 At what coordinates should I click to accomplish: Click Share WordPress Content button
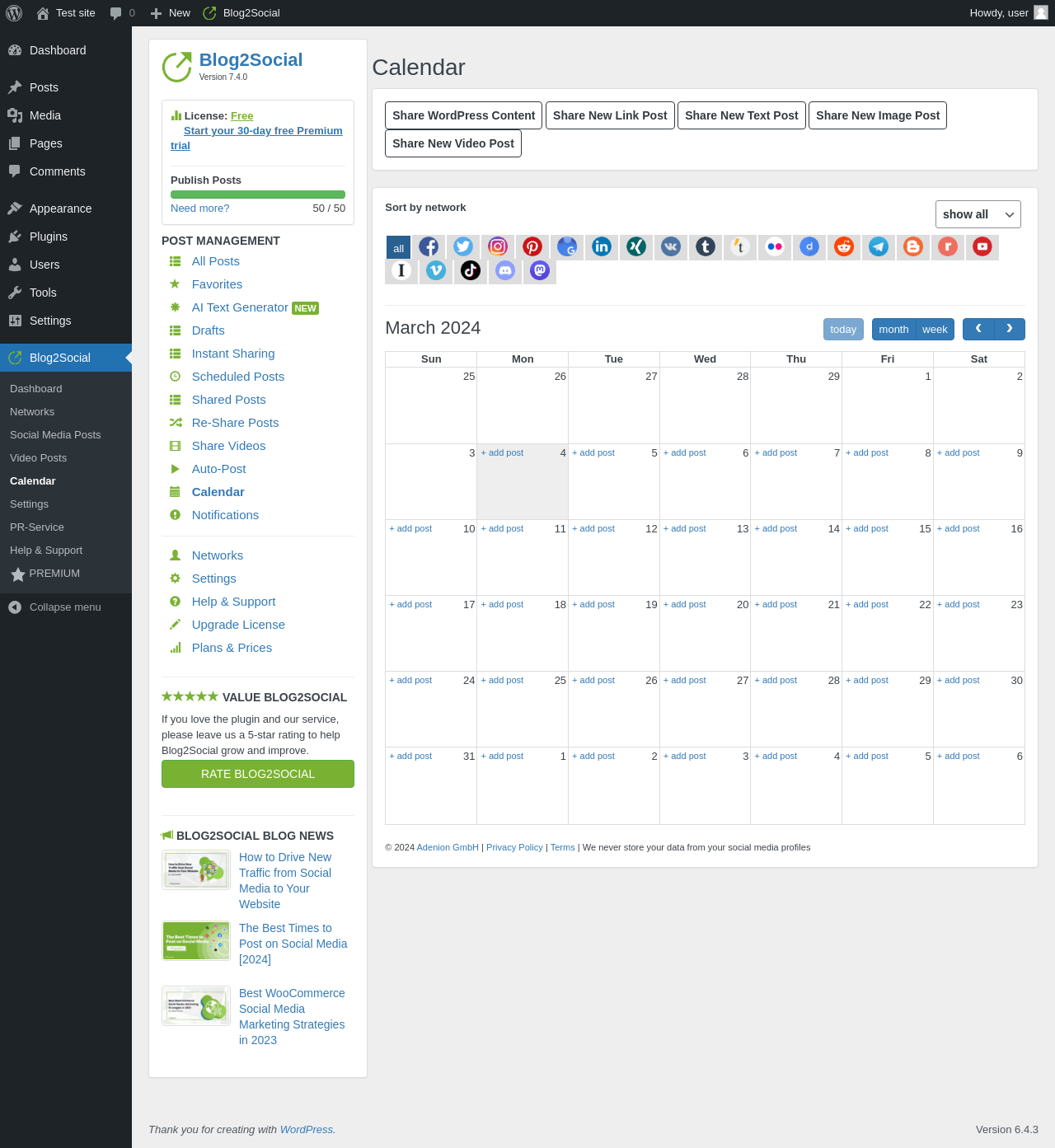click(463, 115)
